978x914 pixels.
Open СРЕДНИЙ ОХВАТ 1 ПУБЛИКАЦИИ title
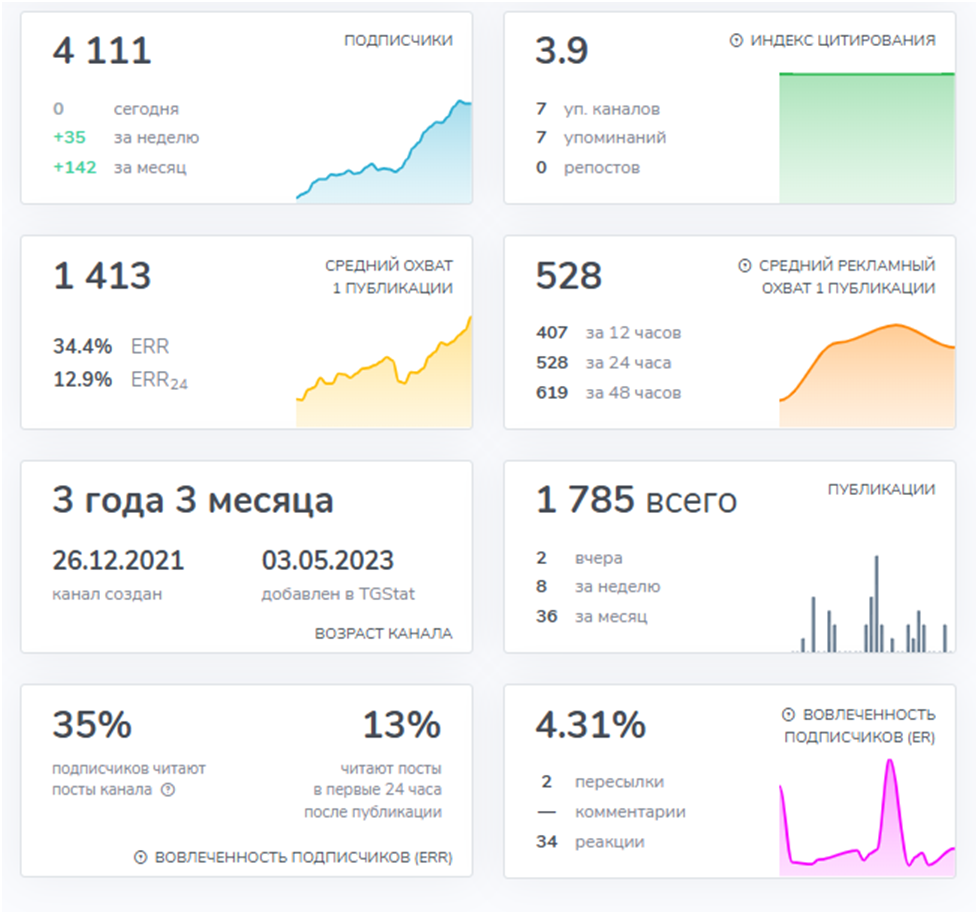[x=389, y=277]
